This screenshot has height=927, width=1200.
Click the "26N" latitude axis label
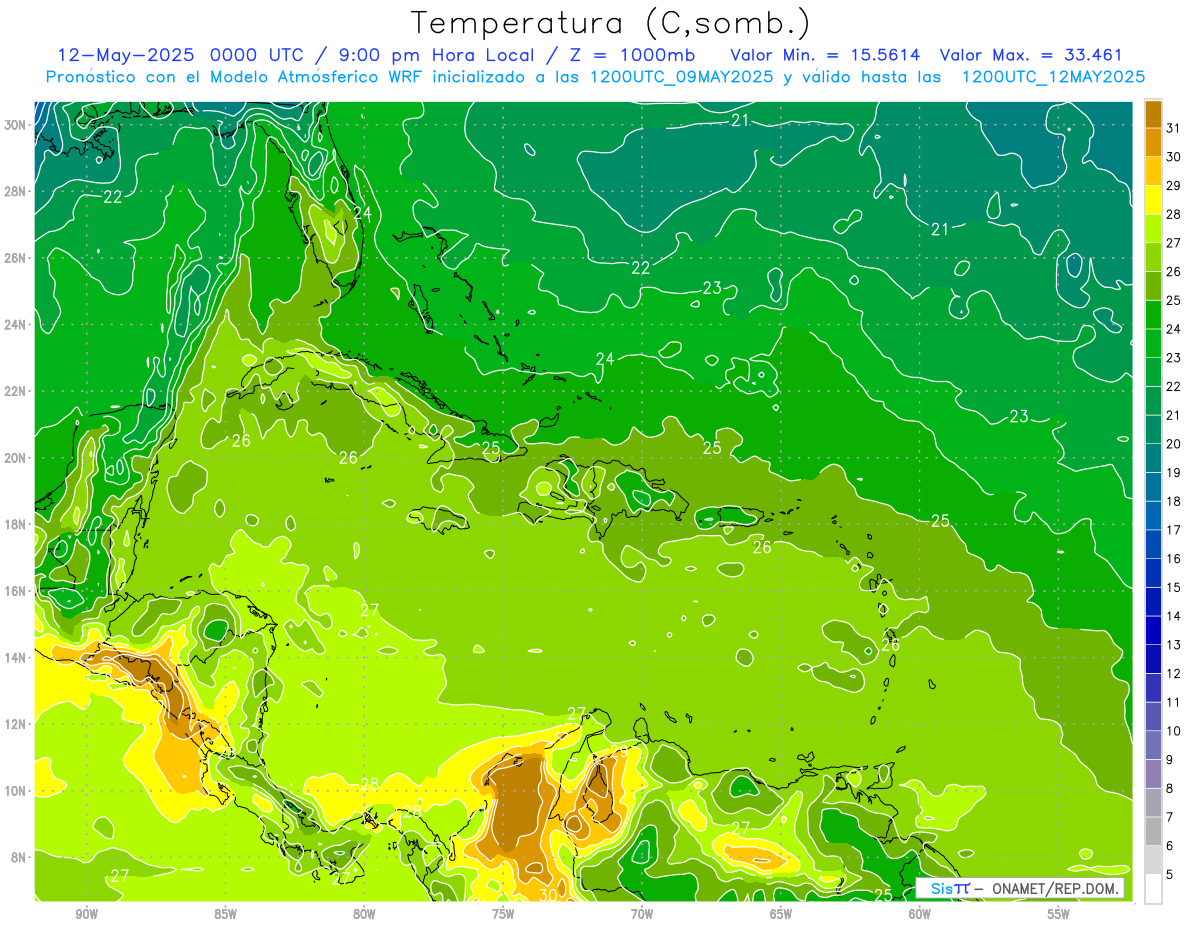[x=15, y=258]
